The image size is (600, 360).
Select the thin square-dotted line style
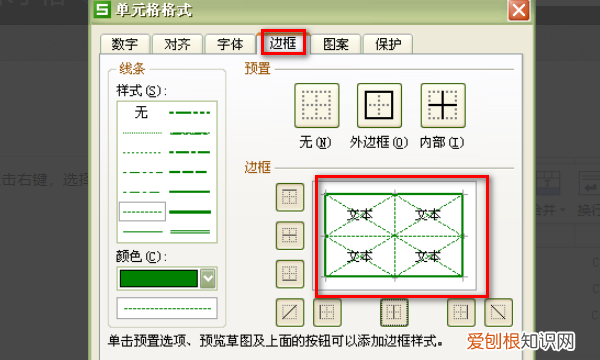click(142, 153)
